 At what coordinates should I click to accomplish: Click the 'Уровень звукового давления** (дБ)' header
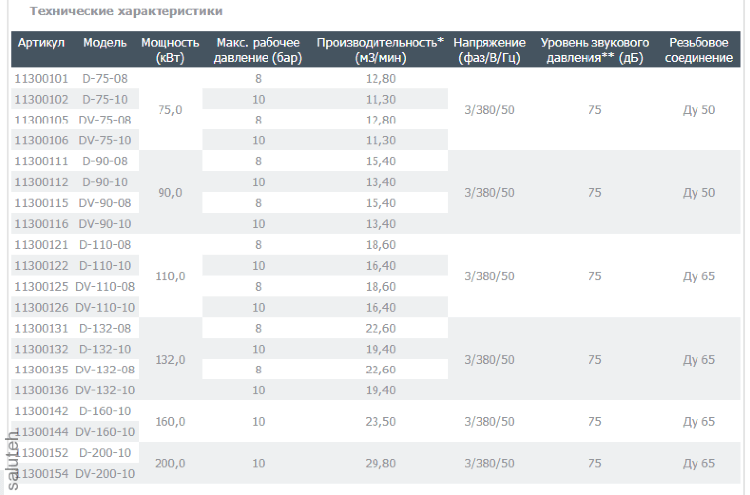coord(594,50)
